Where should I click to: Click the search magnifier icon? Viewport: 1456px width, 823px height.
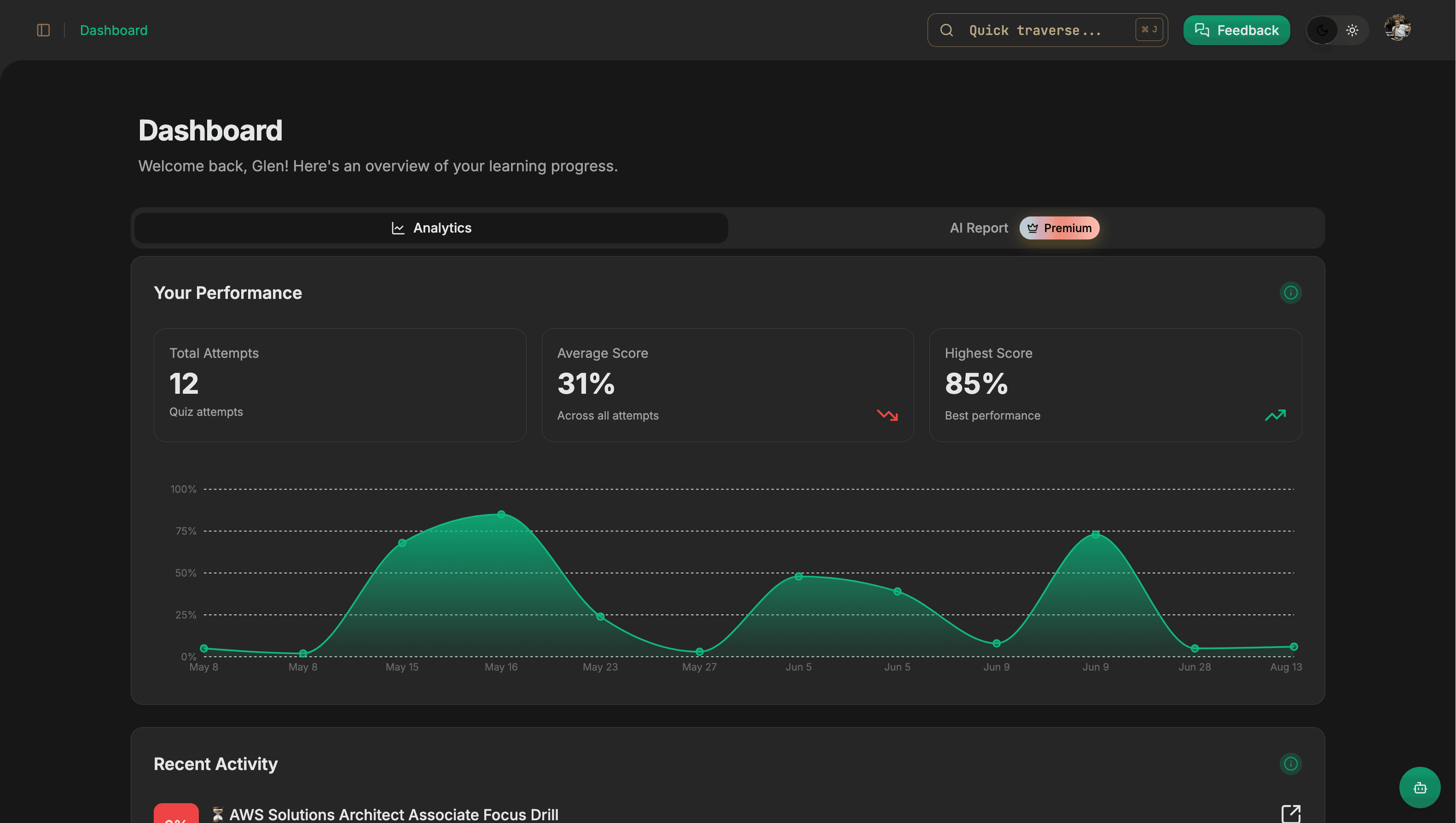[947, 30]
